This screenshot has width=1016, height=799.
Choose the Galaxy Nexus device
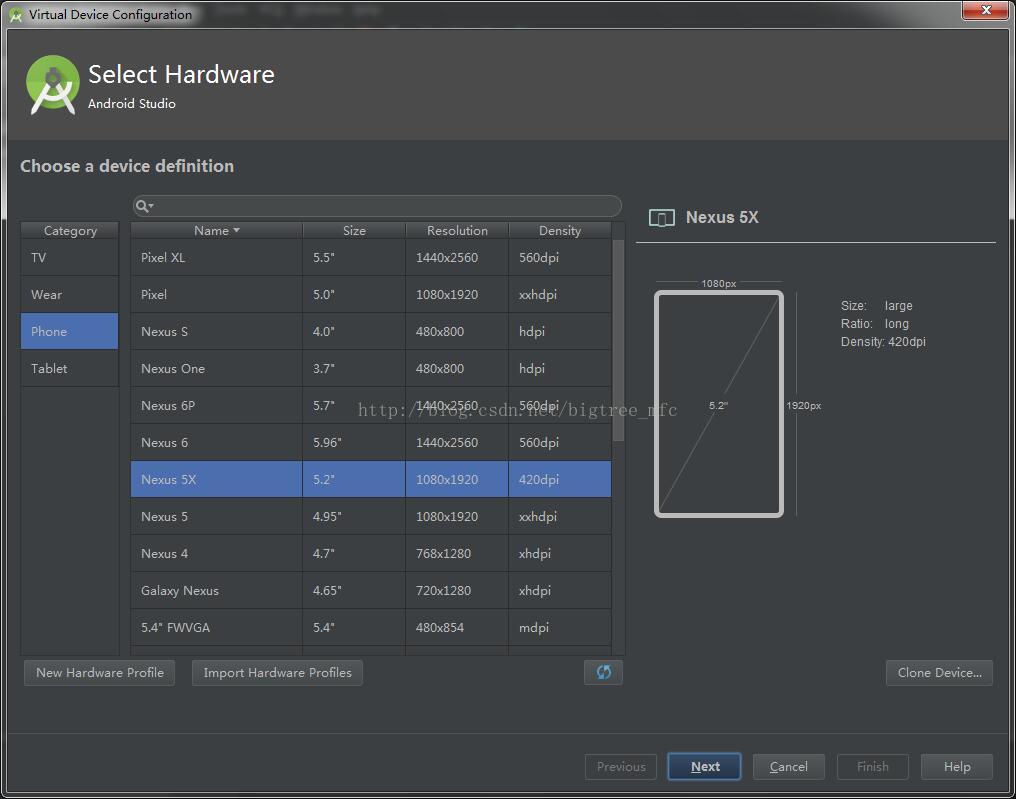tap(371, 590)
